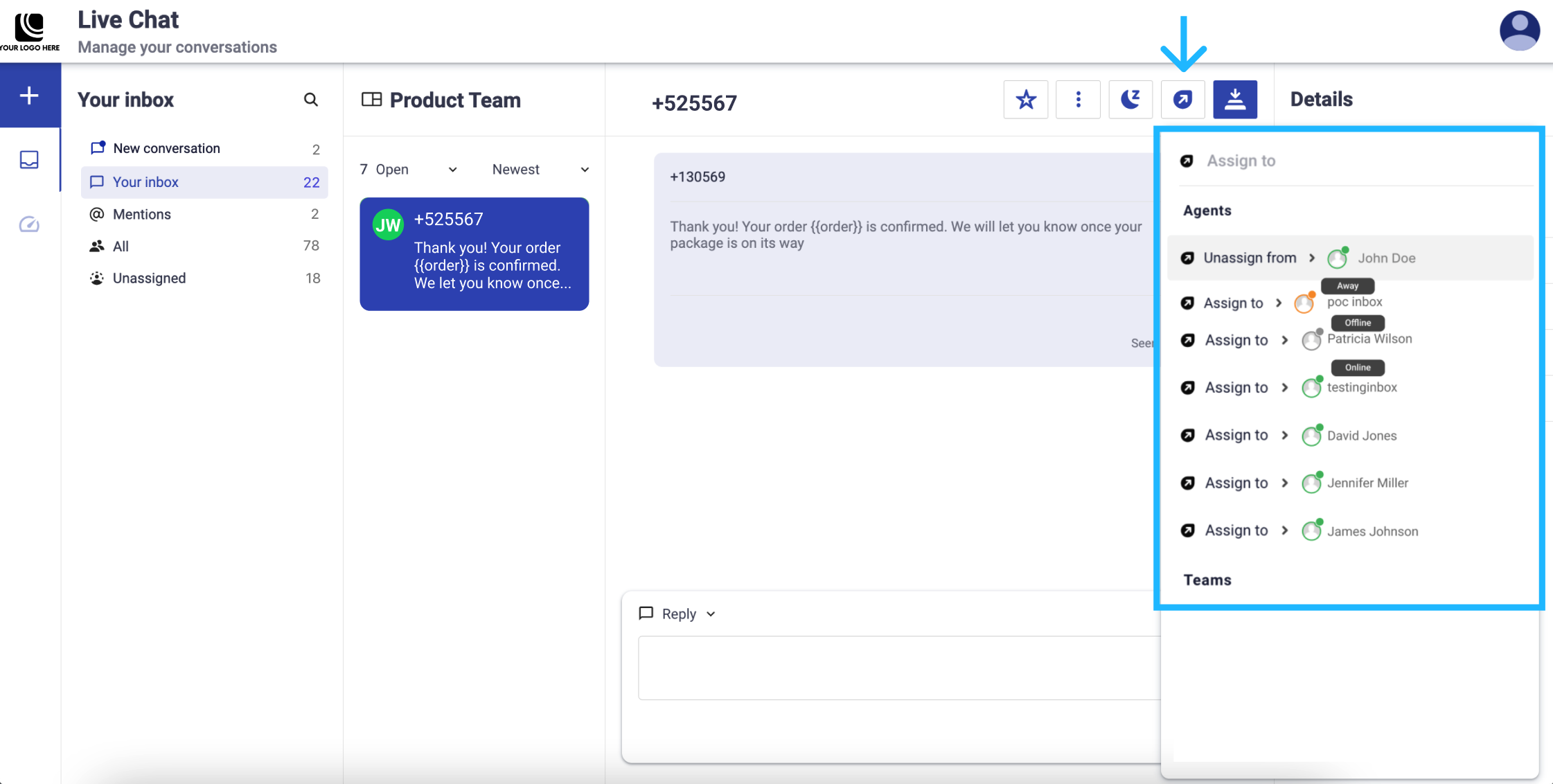Viewport: 1553px width, 784px height.
Task: Click the search icon in Your inbox
Action: pos(311,100)
